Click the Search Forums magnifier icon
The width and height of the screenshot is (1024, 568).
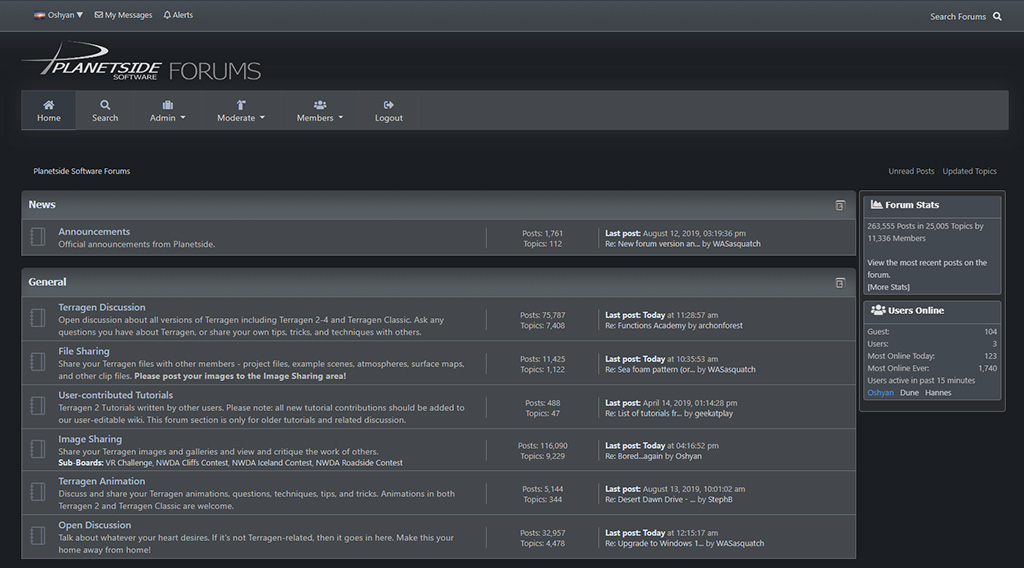click(997, 16)
